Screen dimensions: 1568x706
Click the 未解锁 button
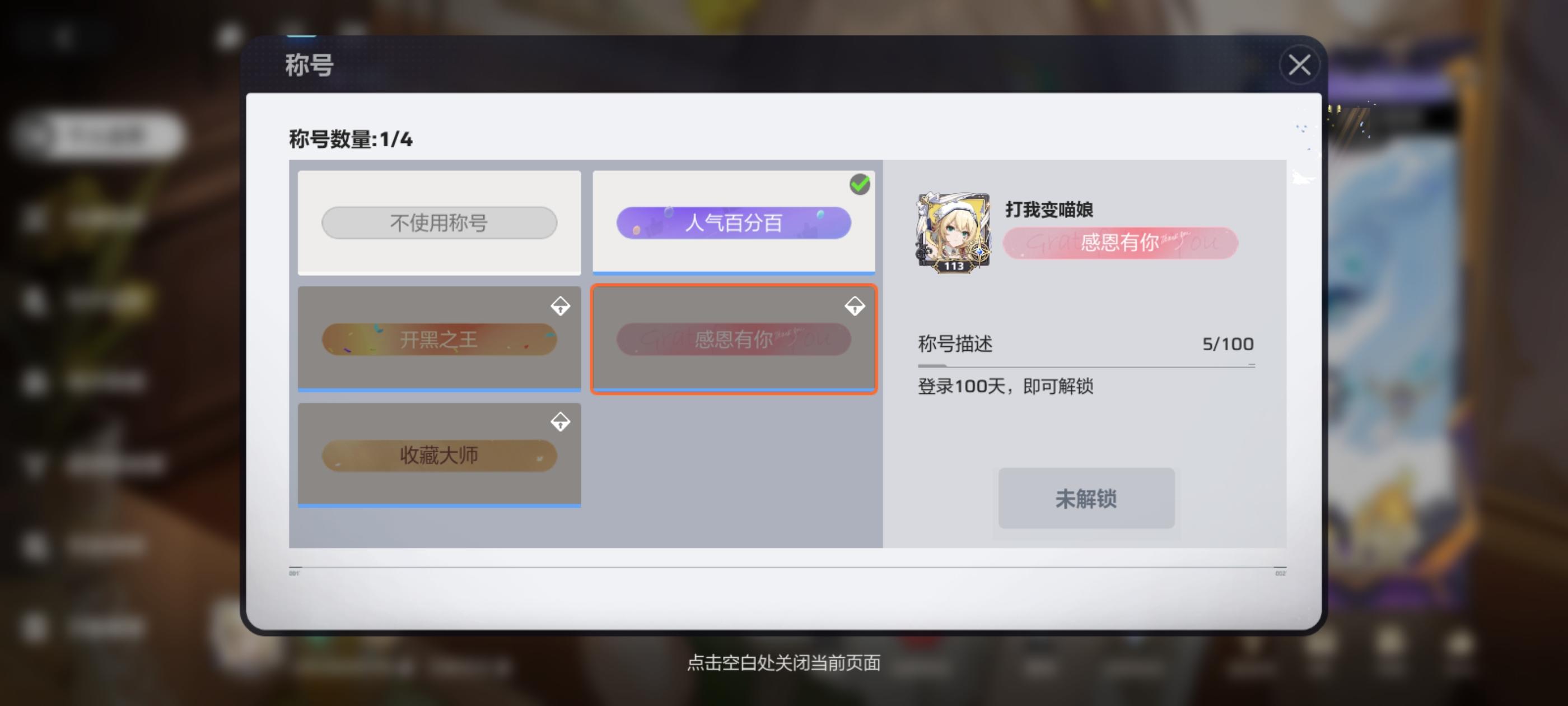(x=1086, y=498)
